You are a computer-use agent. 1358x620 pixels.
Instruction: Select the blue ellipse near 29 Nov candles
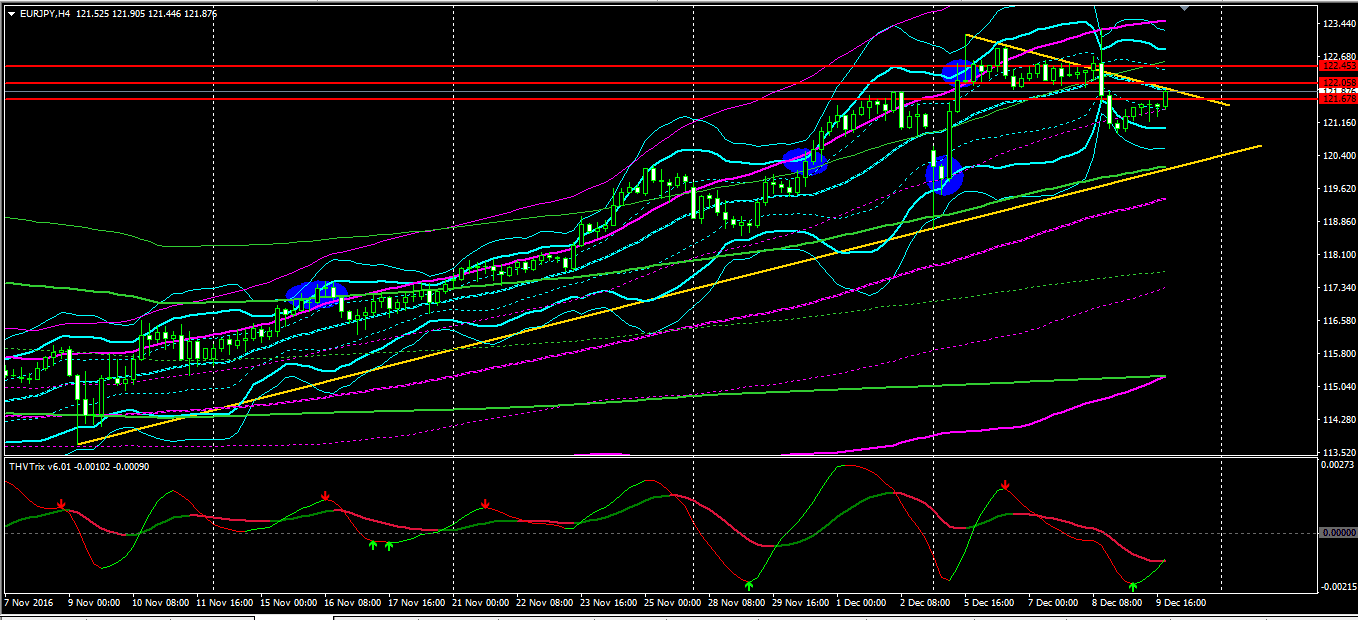[x=804, y=161]
